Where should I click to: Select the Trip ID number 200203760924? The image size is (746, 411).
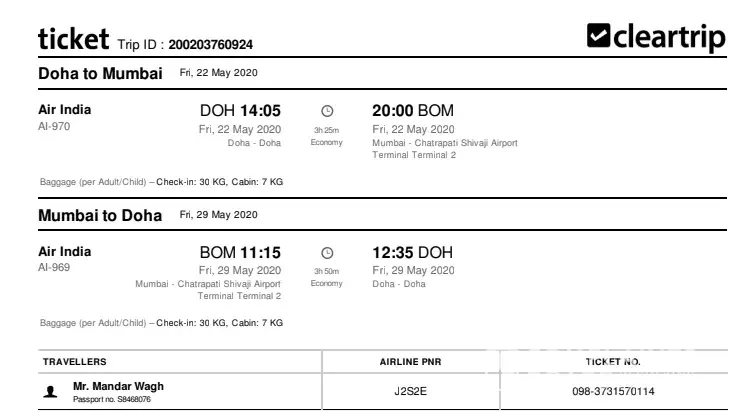[x=210, y=45]
